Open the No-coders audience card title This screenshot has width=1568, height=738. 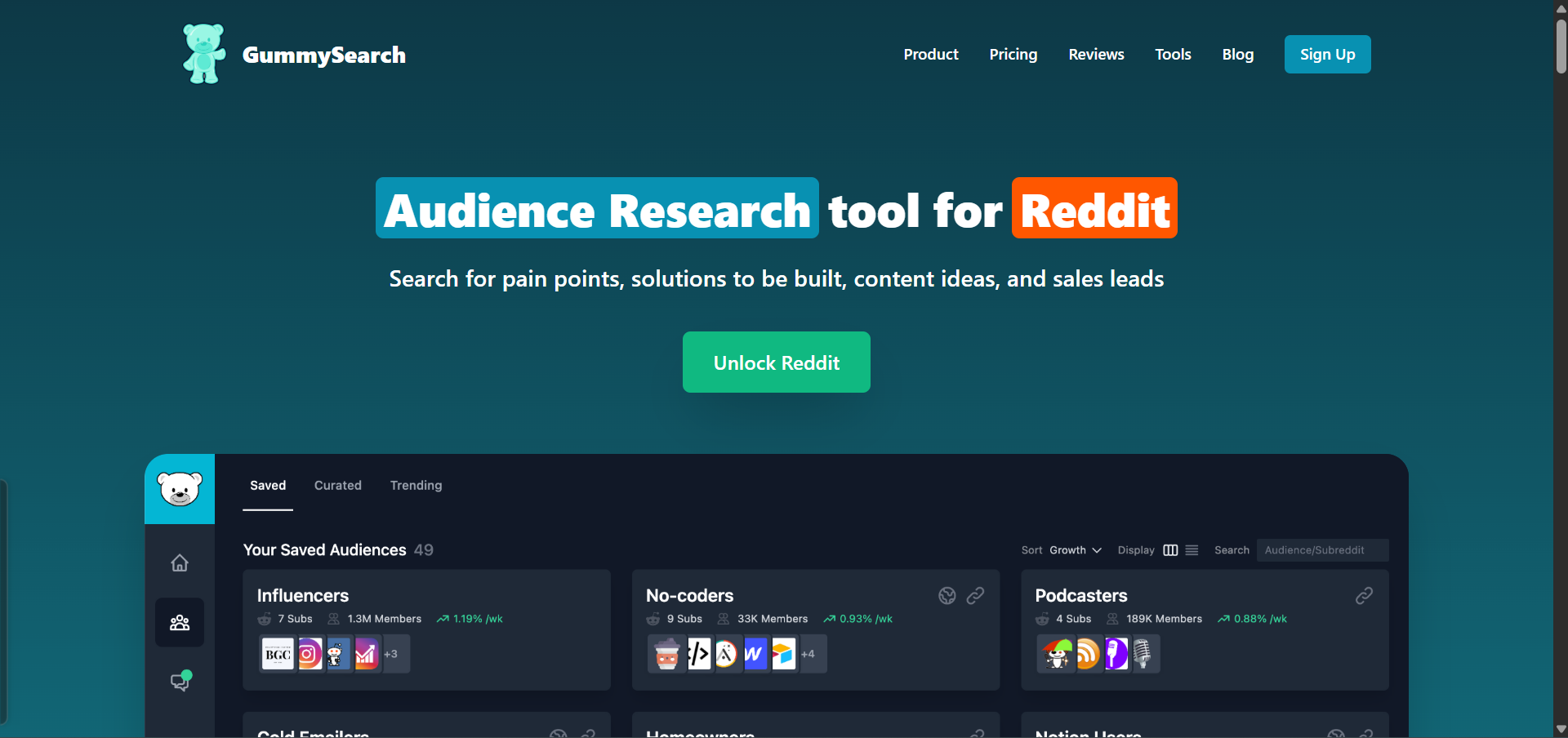pos(690,596)
